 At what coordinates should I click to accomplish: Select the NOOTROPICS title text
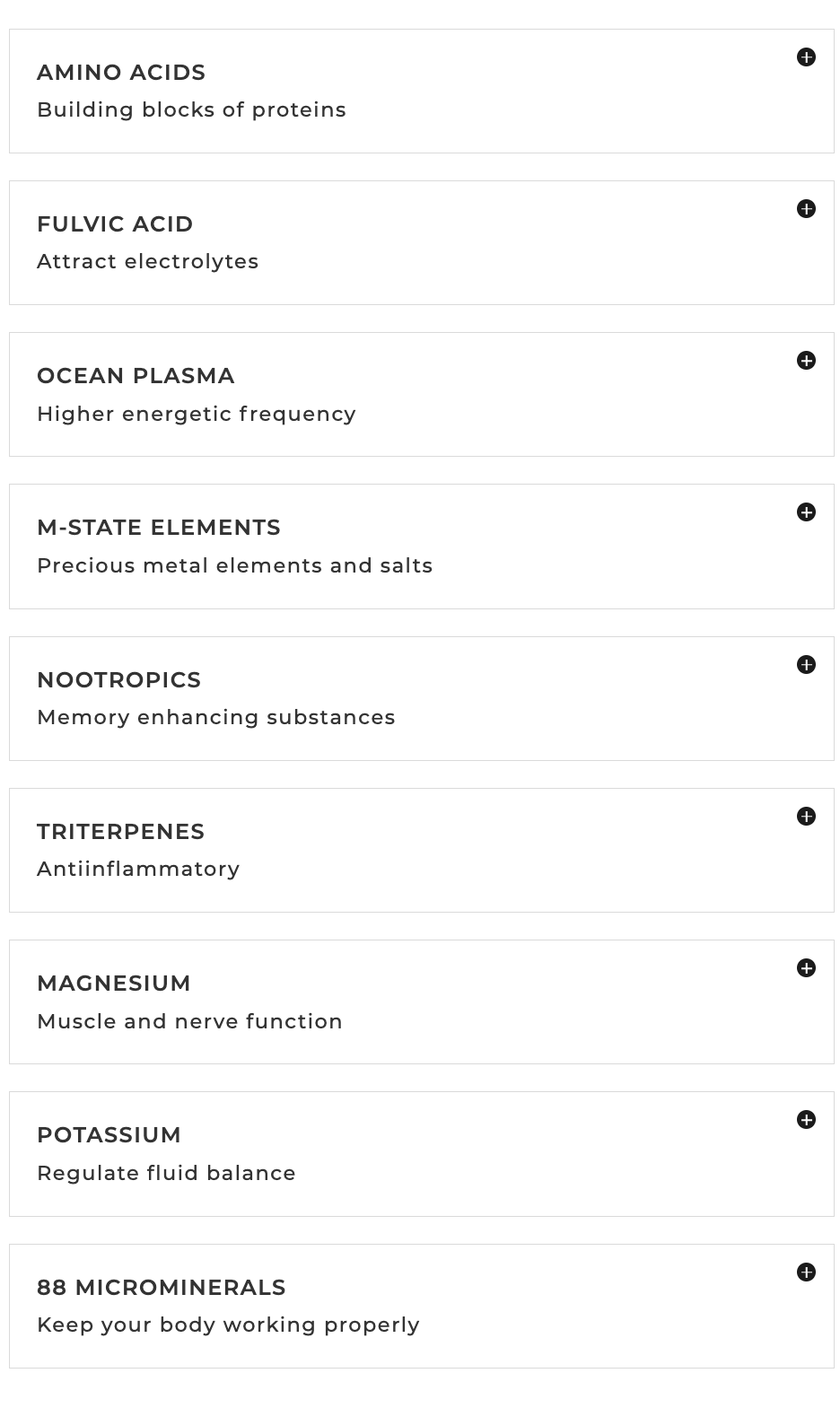tap(119, 680)
